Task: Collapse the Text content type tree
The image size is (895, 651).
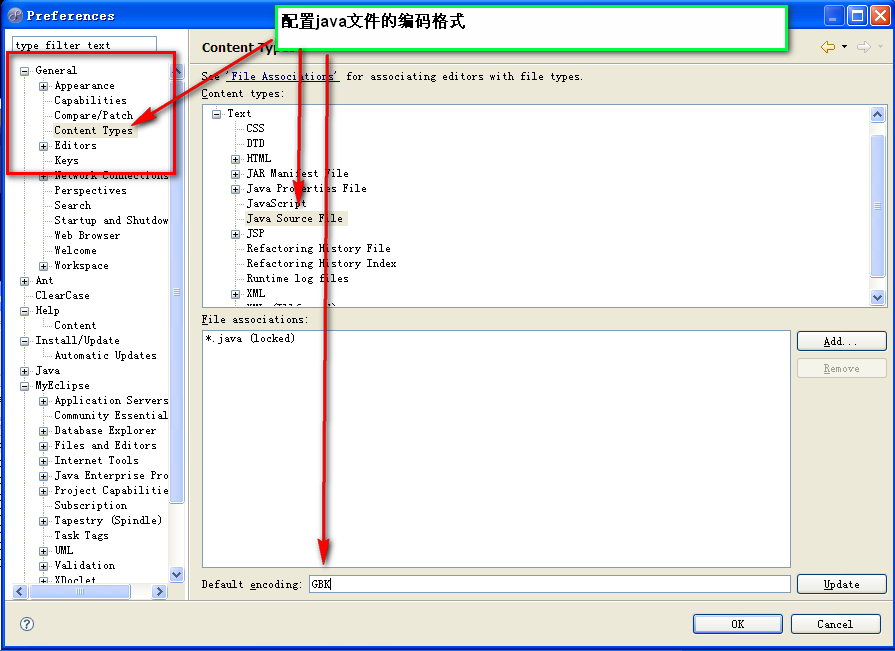Action: pyautogui.click(x=216, y=113)
